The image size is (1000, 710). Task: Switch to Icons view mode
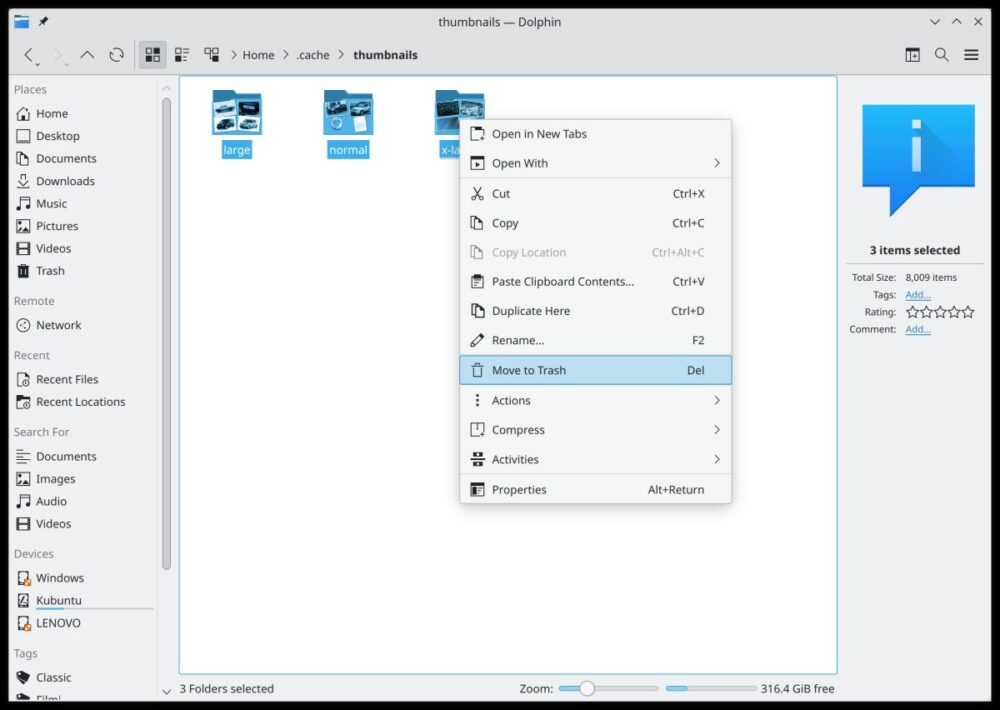pyautogui.click(x=153, y=55)
